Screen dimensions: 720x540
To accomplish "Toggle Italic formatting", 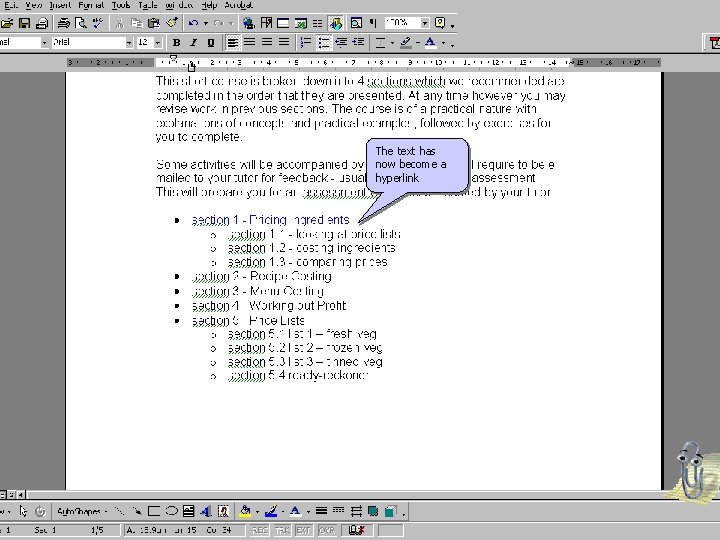I will tap(193, 43).
